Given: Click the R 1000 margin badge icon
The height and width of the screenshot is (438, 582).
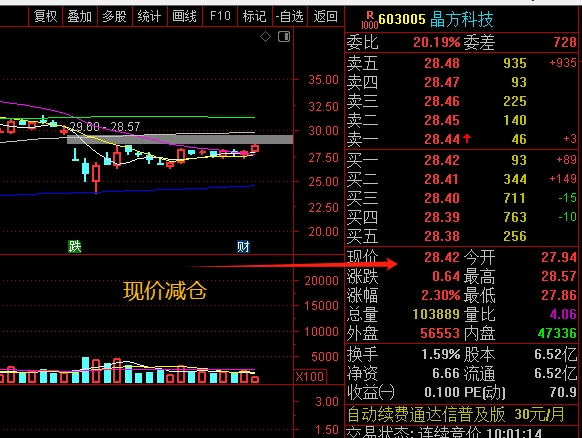Looking at the screenshot, I should pos(370,20).
